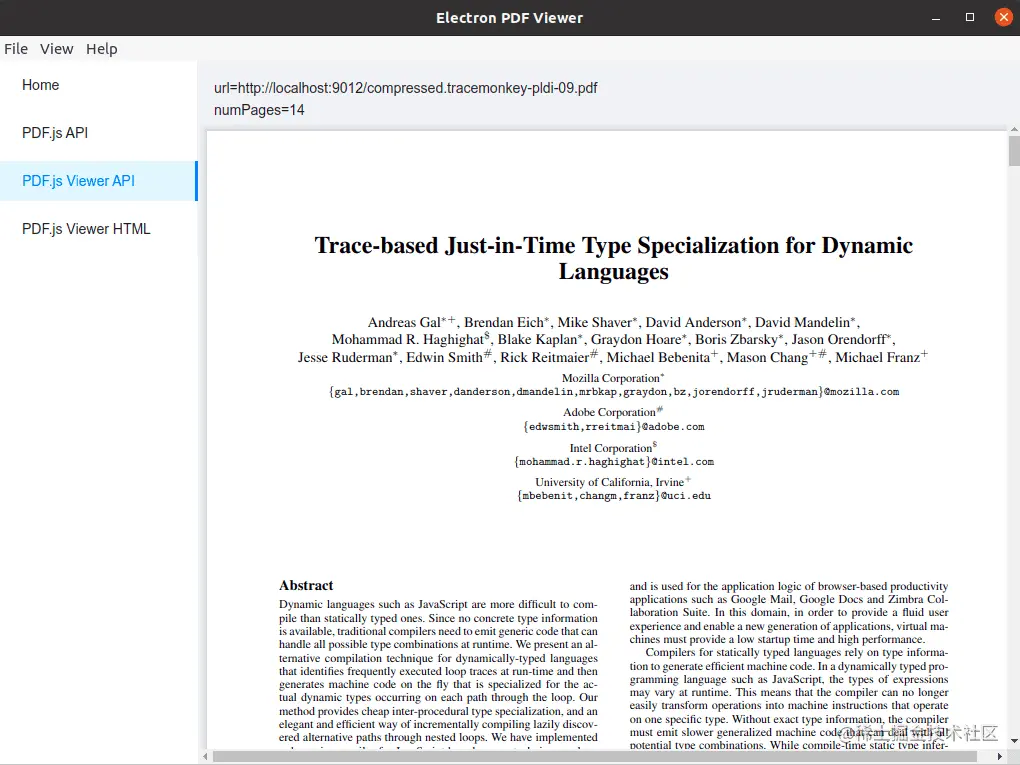
Task: Click the {mbebenit,changm,franz}@uci.edu email line
Action: 614,496
